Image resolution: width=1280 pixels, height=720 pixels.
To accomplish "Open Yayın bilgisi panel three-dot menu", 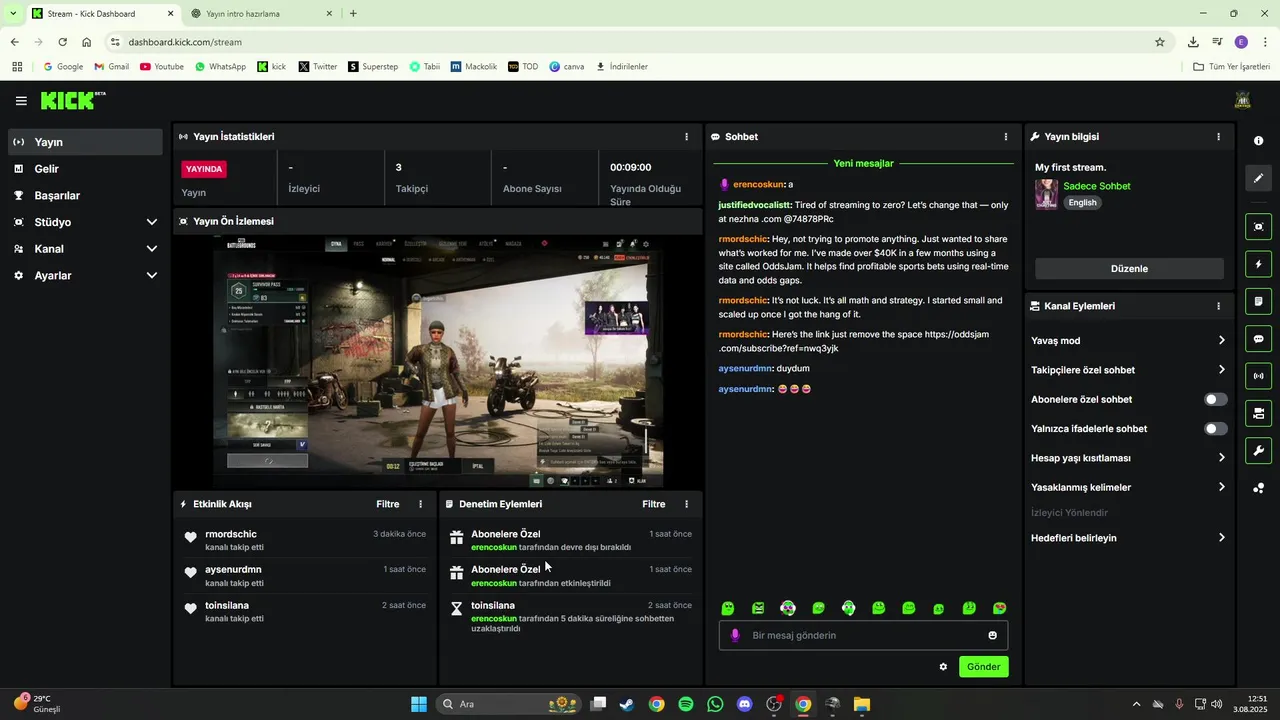I will point(1218,137).
